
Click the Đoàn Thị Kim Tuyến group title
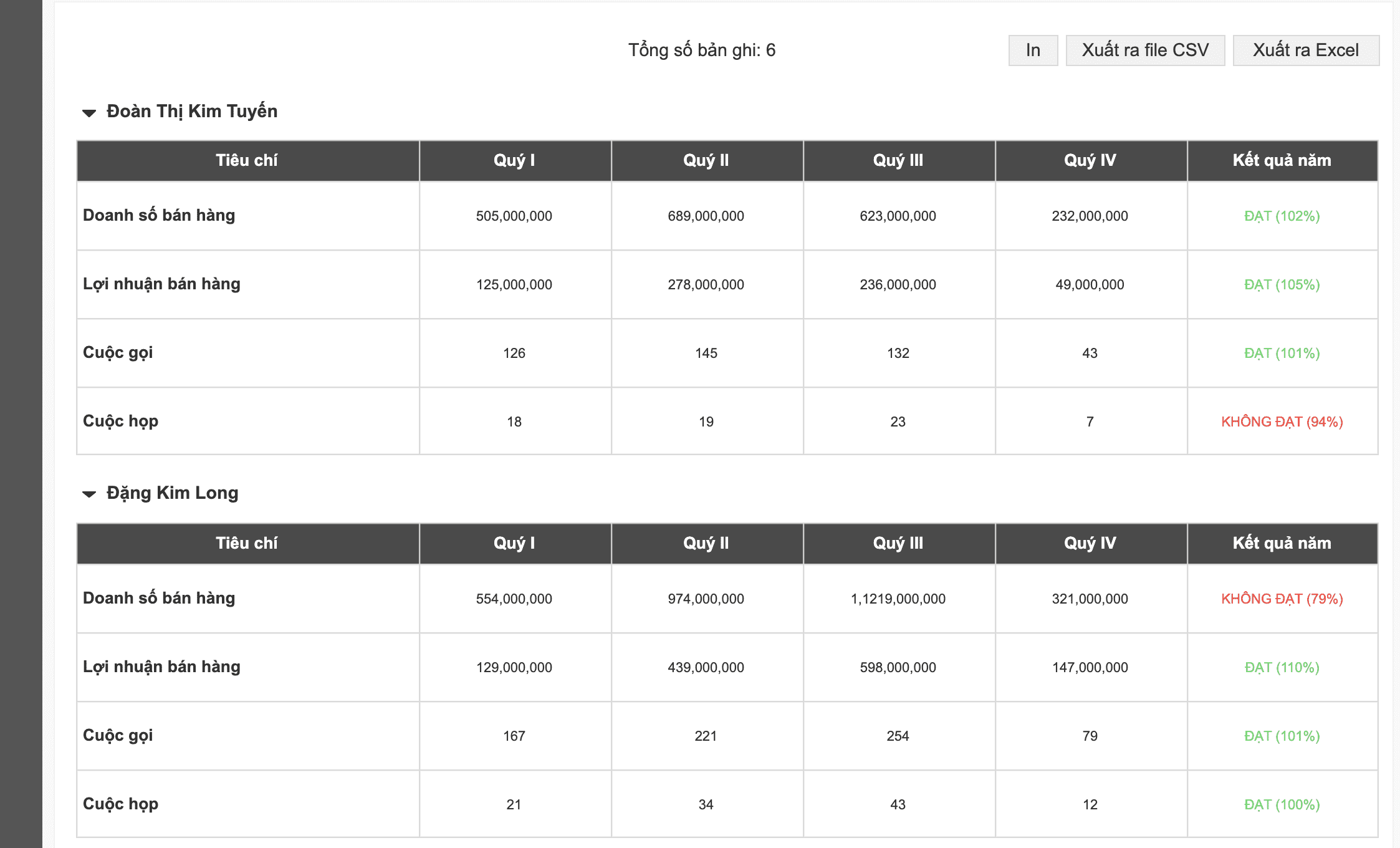coord(191,111)
